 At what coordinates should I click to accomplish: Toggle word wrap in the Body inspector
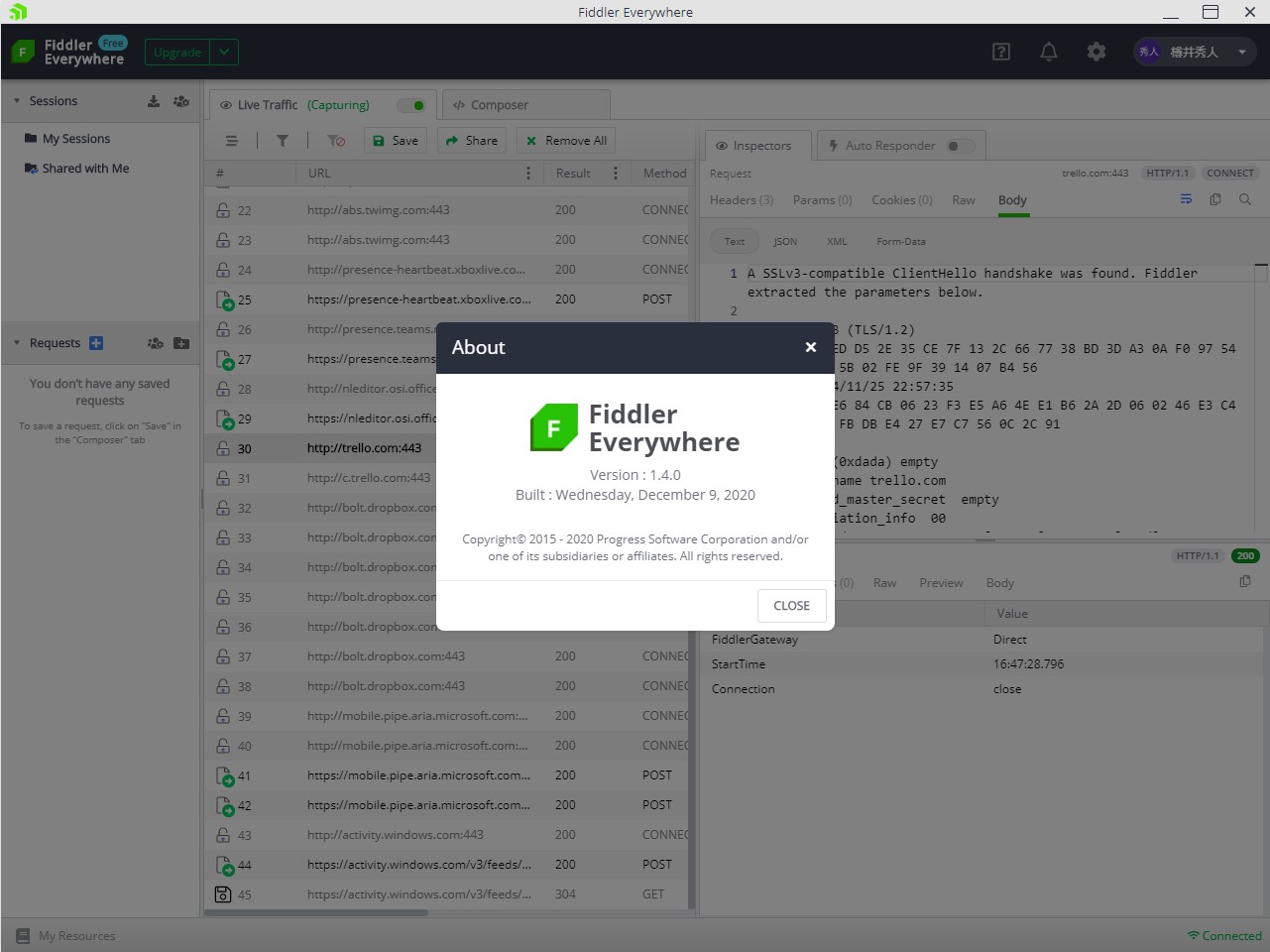coord(1186,199)
